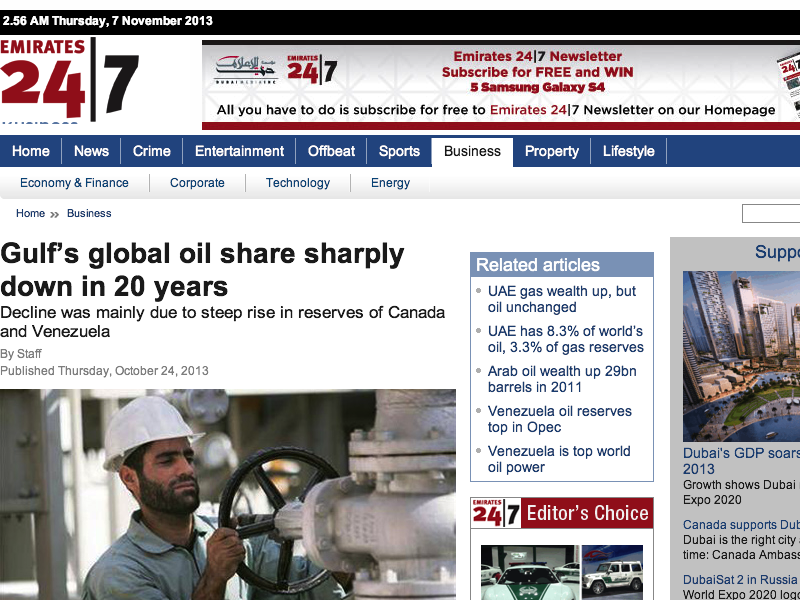The image size is (800, 600).
Task: Click the search input field
Action: 771,213
